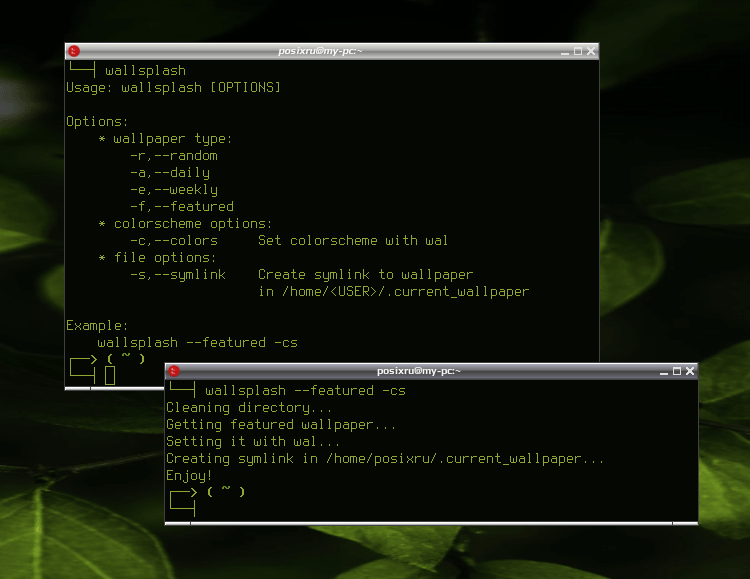Viewport: 750px width, 579px height.
Task: Maximize the upper terminal window
Action: (578, 51)
